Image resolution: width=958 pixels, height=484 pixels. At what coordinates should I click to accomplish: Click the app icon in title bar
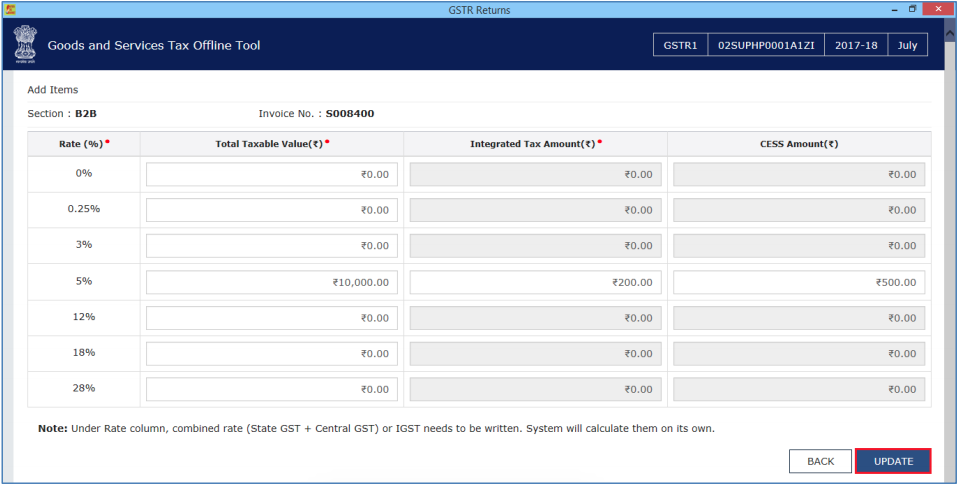(9, 9)
